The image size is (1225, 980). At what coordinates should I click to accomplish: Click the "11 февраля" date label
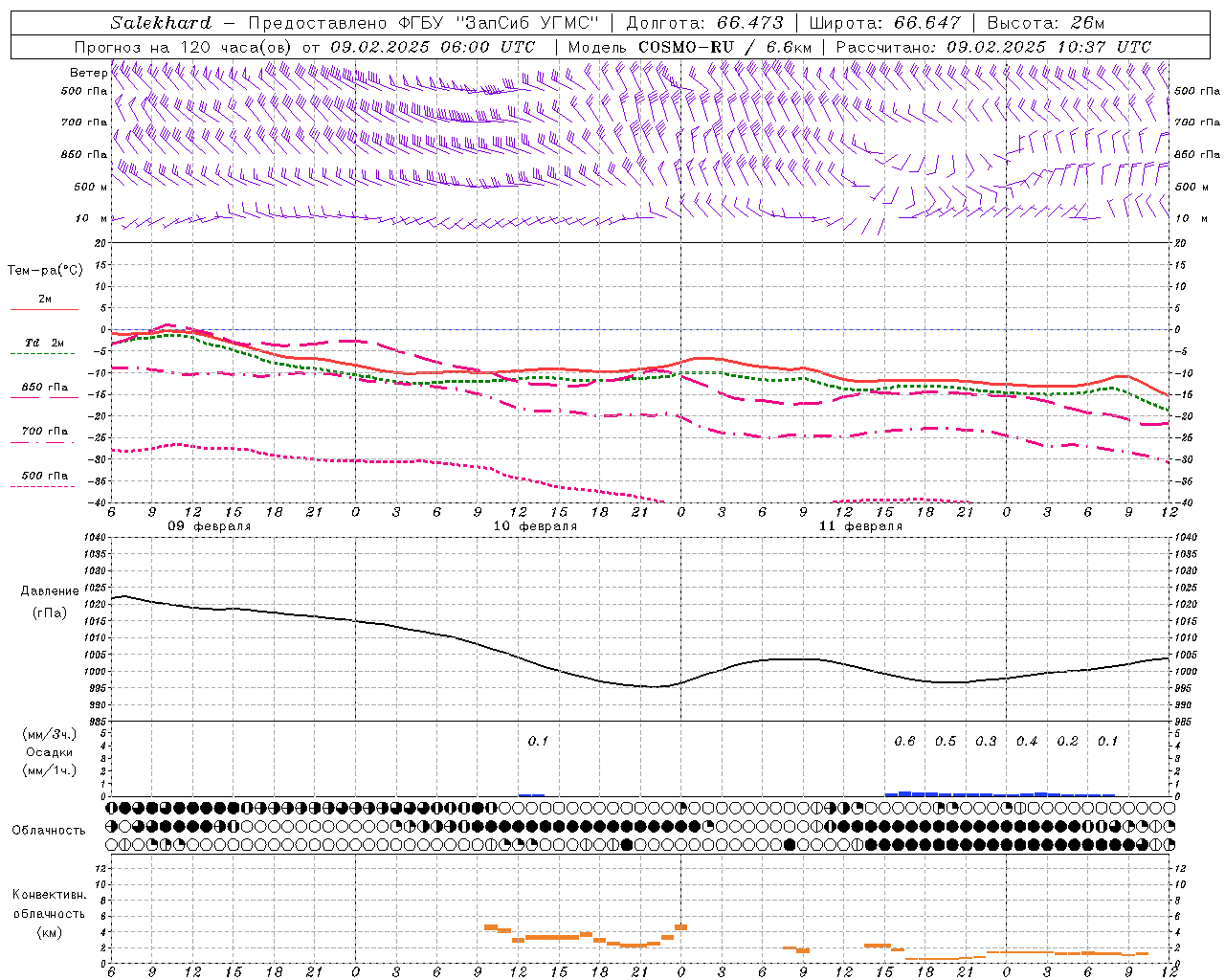point(860,526)
